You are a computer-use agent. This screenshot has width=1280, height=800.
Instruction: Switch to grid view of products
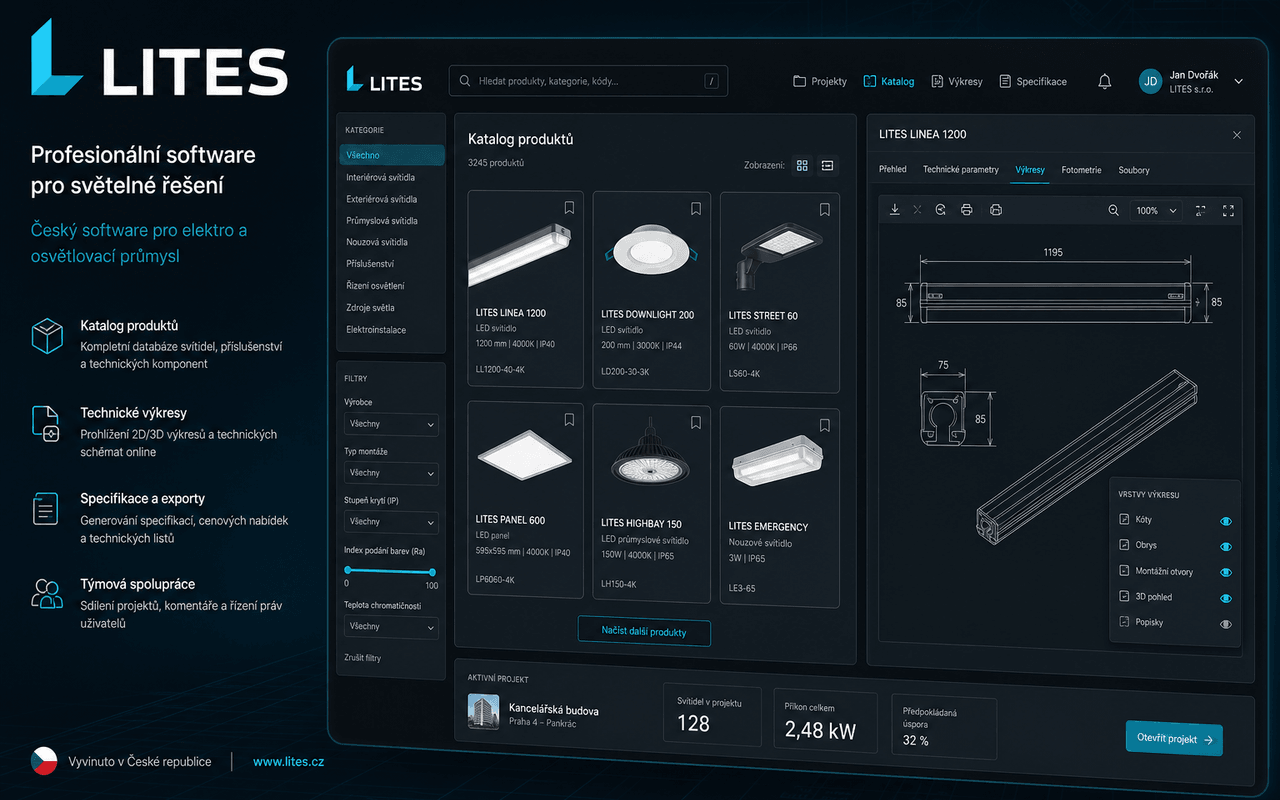(x=802, y=166)
